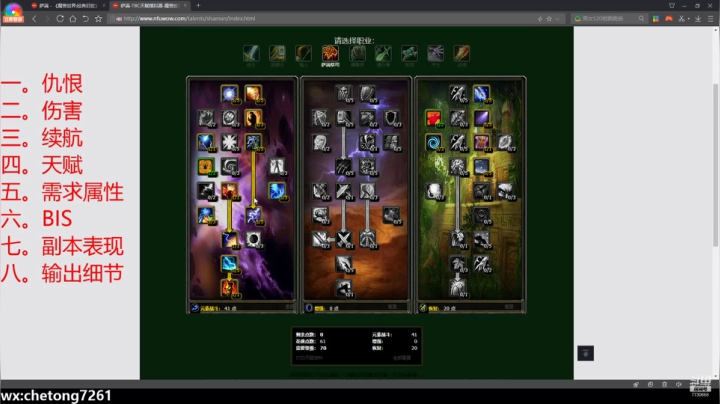Select the Priest class icon

click(x=409, y=53)
